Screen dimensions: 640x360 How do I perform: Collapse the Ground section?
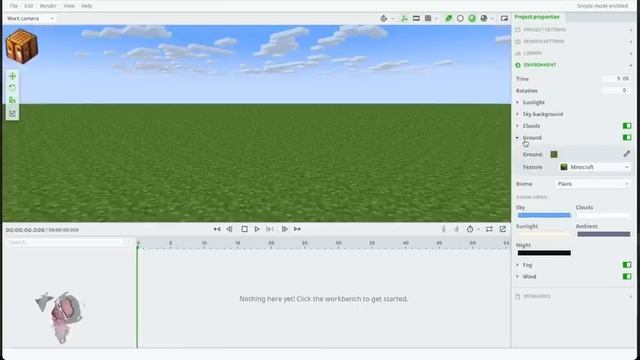point(518,138)
